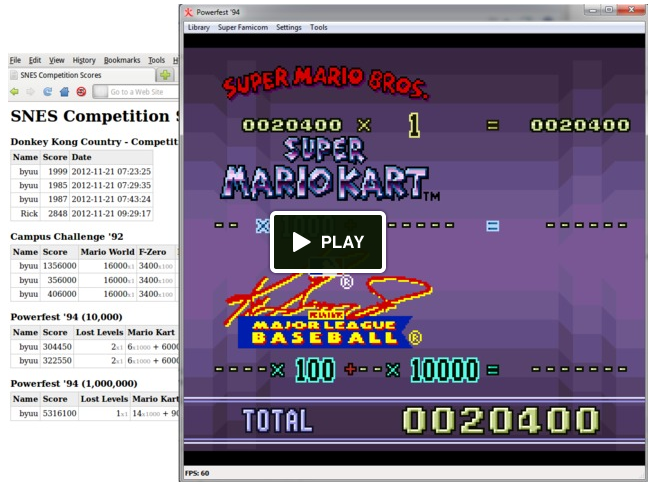This screenshot has height=487, width=657.
Task: Click the browser reload icon
Action: (47, 91)
